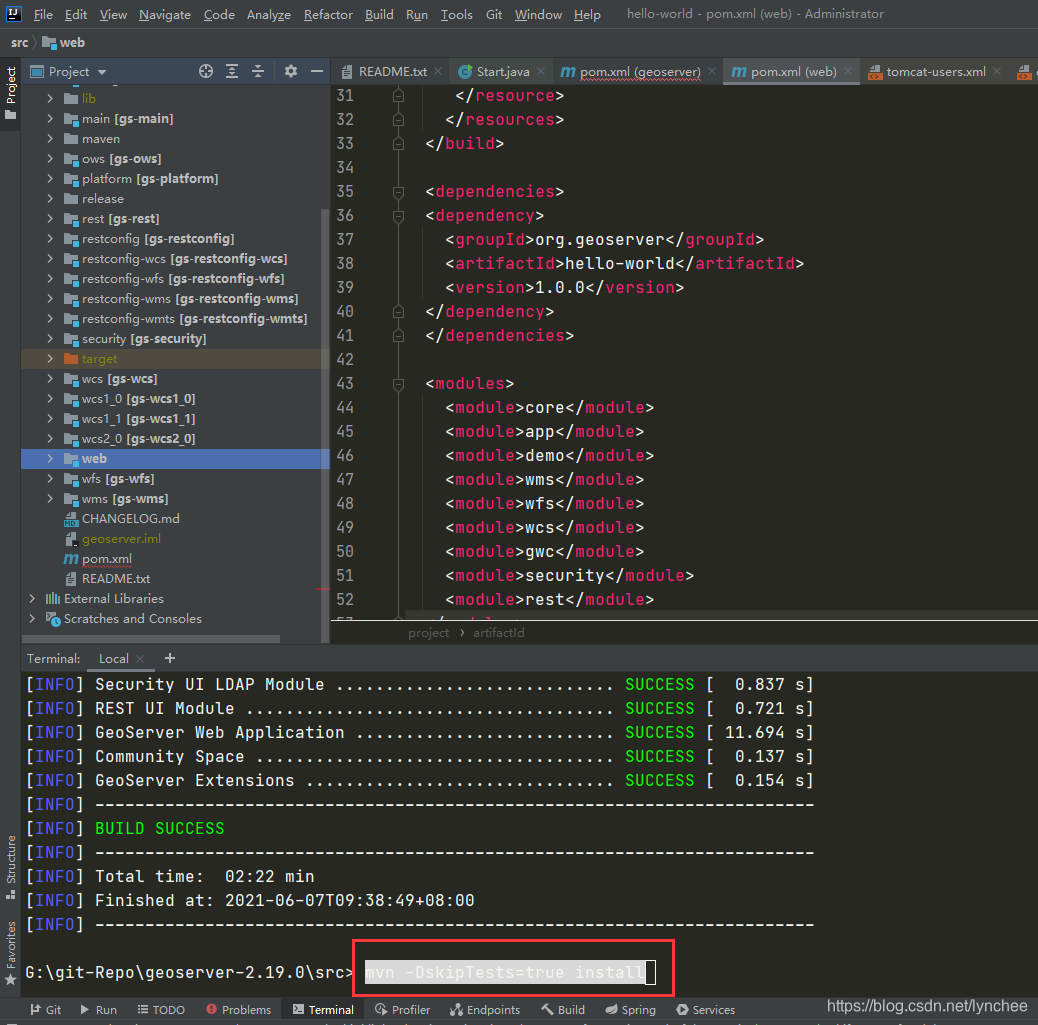The height and width of the screenshot is (1025, 1038).
Task: Close the tomcat-users.xml tab
Action: click(997, 72)
